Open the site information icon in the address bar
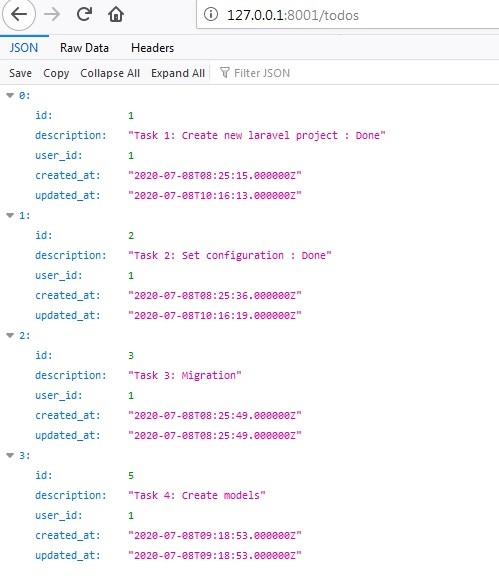 [x=211, y=14]
